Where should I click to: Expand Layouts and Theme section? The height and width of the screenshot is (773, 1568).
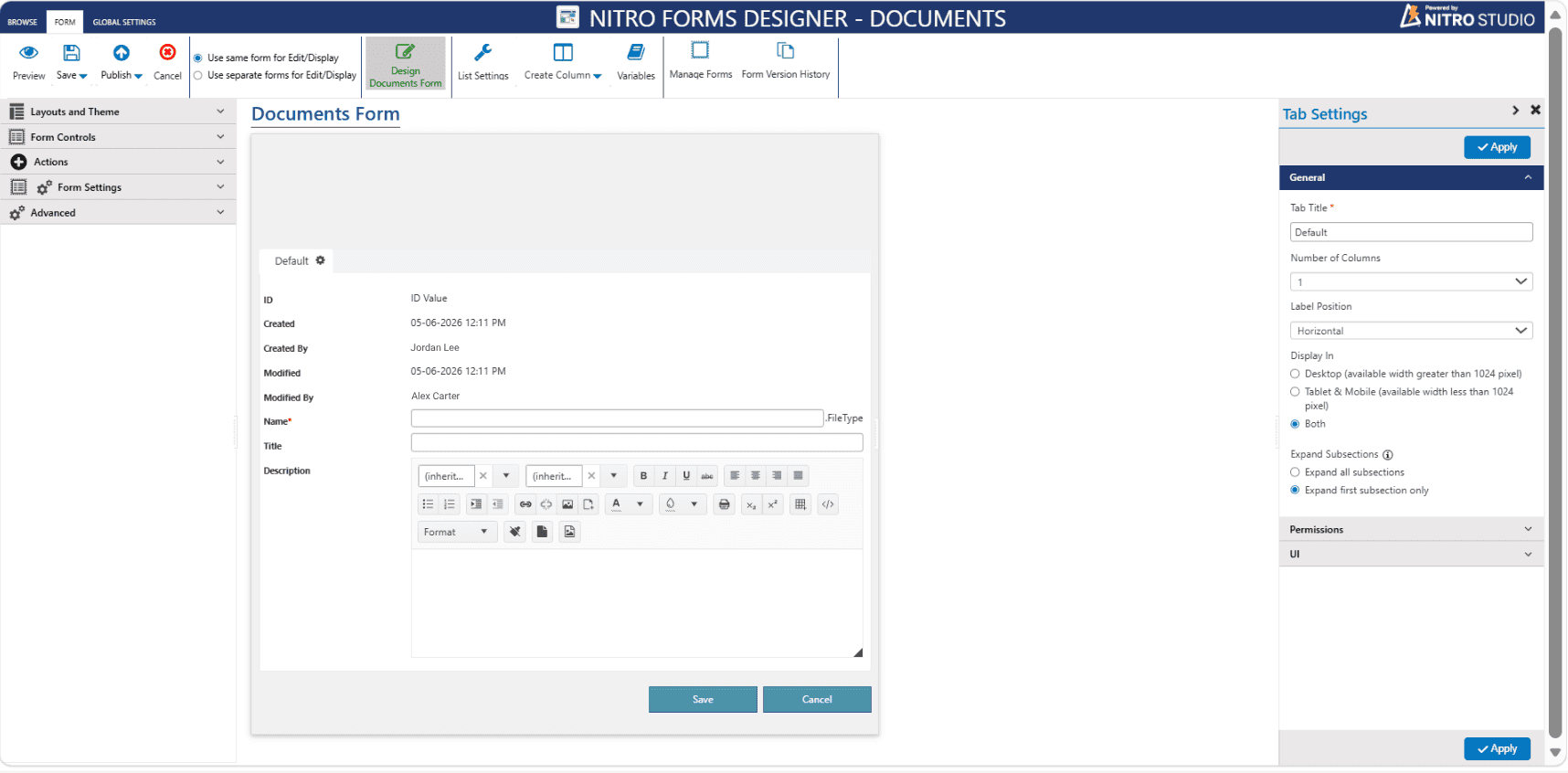click(x=118, y=111)
